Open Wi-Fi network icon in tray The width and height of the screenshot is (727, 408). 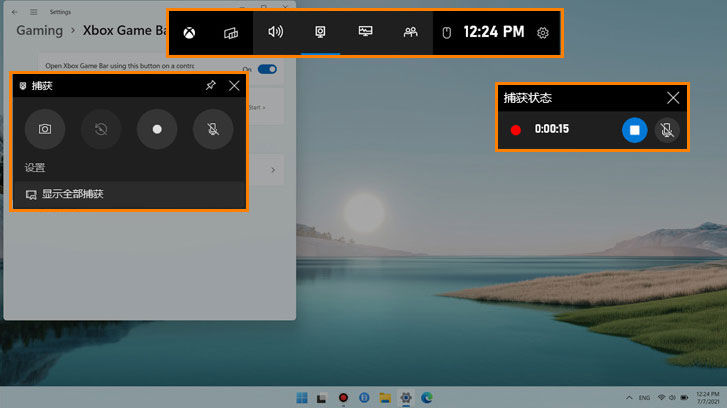[x=662, y=397]
